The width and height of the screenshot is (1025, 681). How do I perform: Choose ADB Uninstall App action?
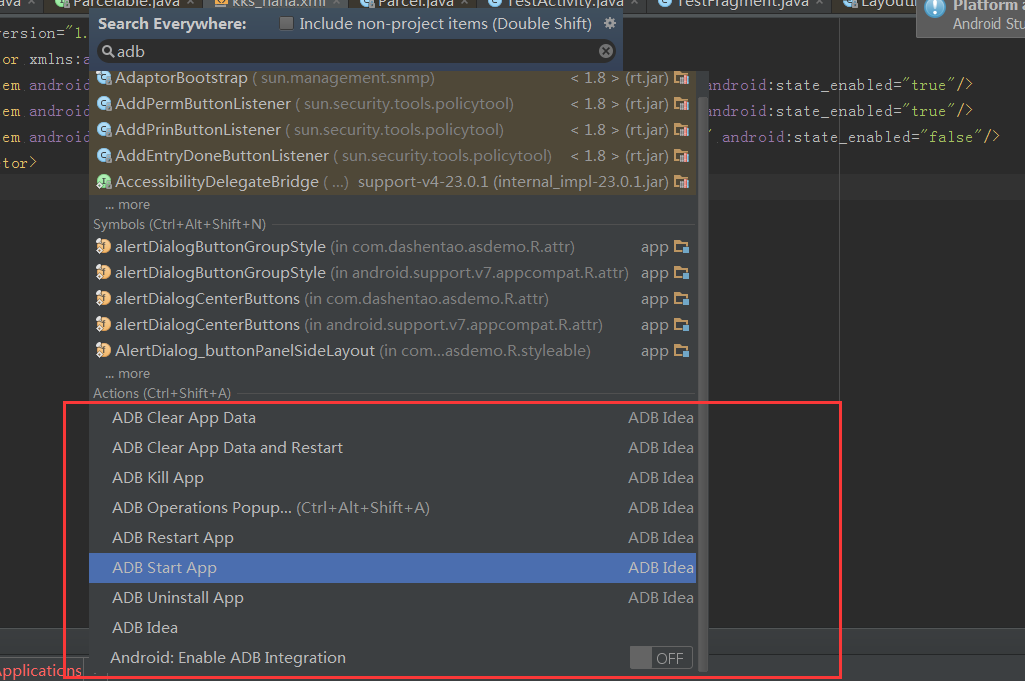click(178, 598)
